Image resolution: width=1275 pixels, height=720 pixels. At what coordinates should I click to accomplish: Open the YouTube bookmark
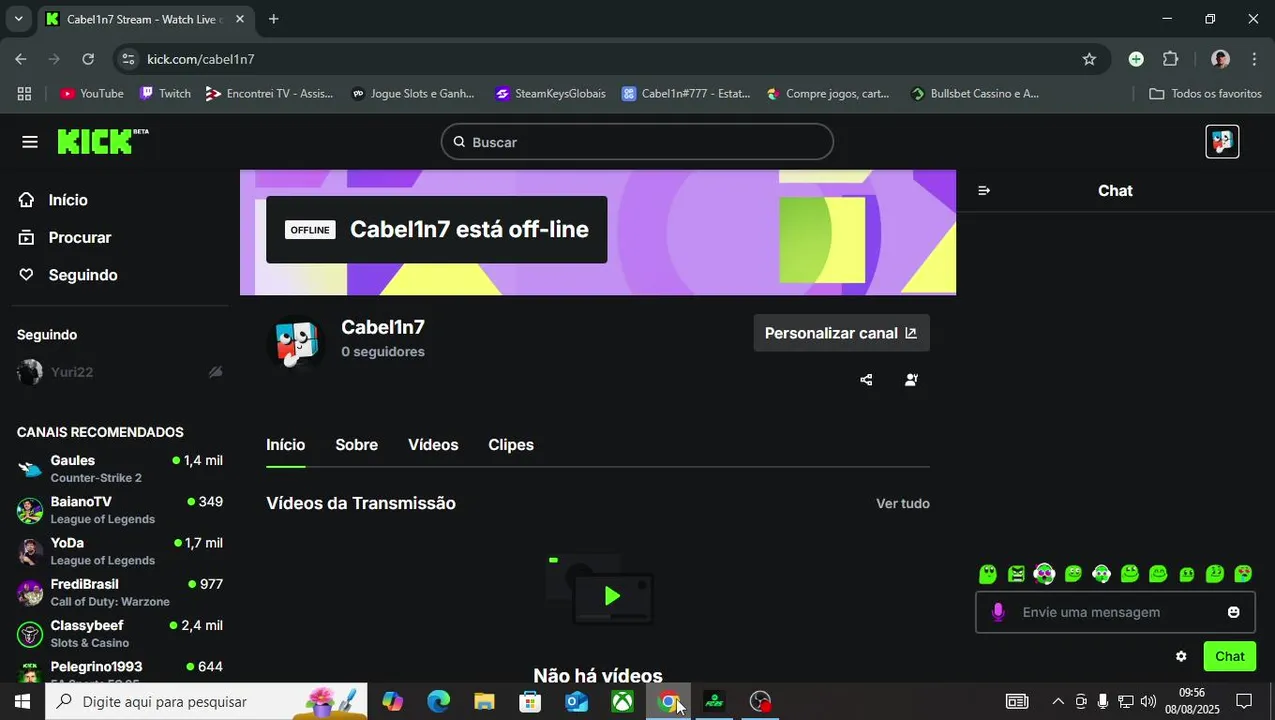coord(92,93)
